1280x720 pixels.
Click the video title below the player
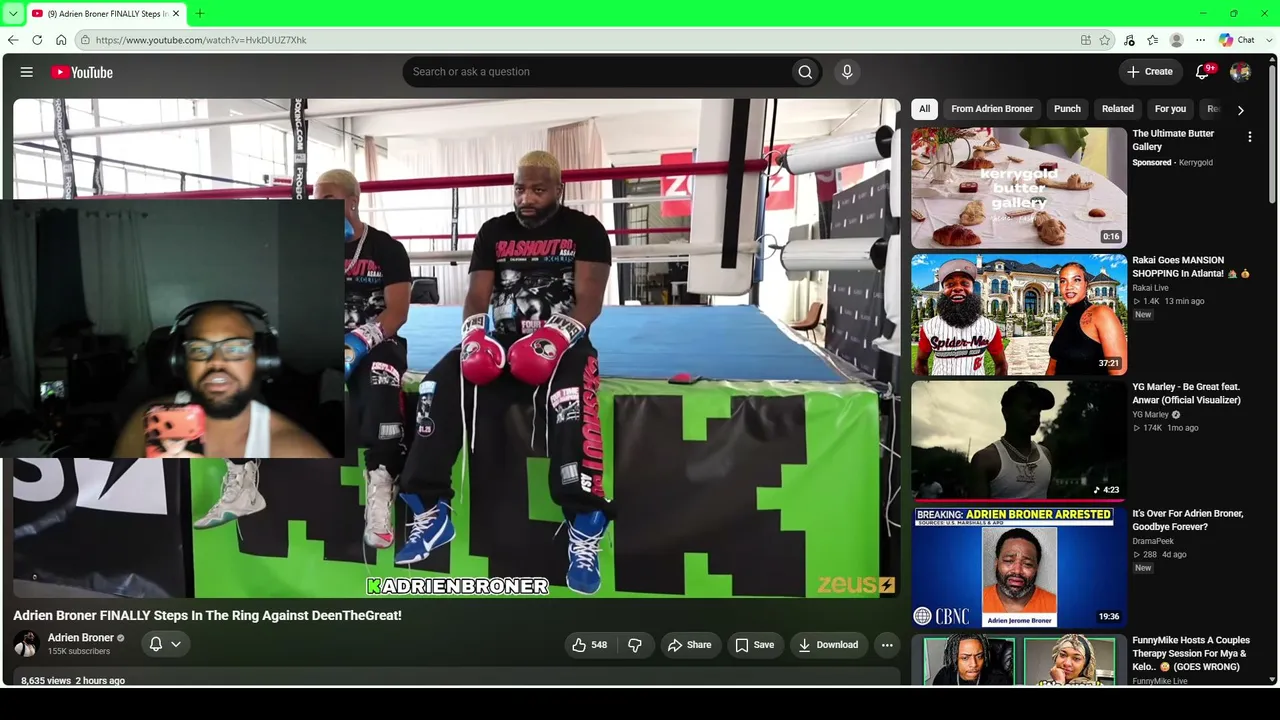click(207, 616)
